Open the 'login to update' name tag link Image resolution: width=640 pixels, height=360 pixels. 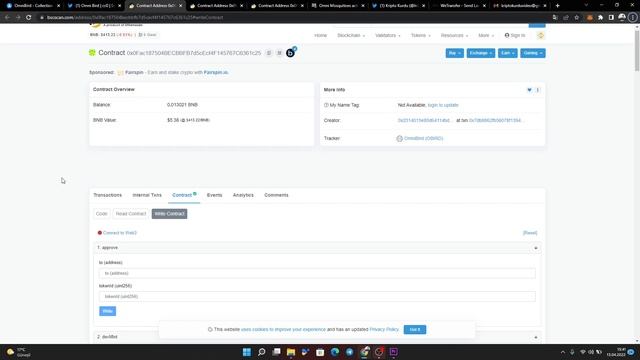443,105
